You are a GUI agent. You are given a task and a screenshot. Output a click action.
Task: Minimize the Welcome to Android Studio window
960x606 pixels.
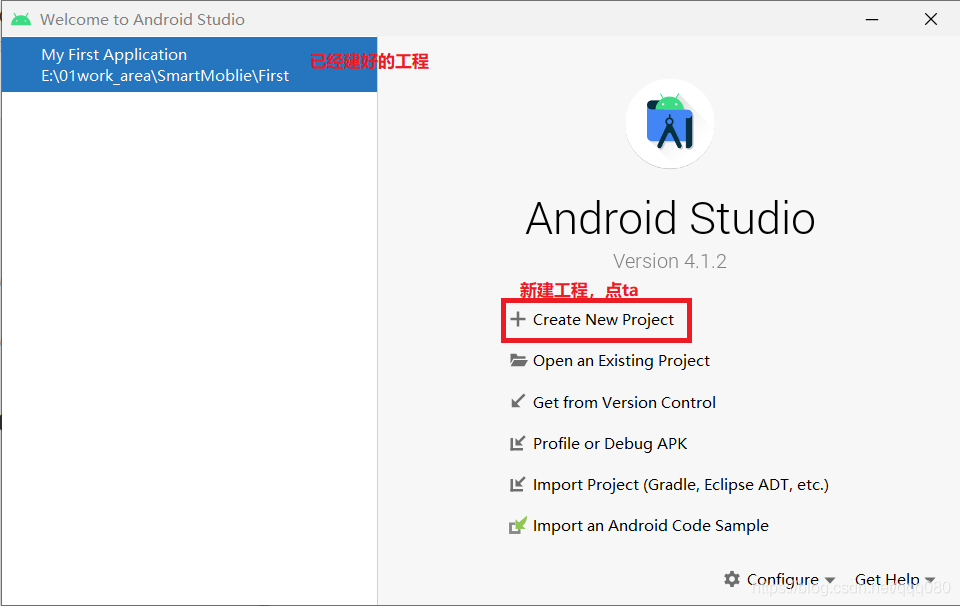pos(872,20)
